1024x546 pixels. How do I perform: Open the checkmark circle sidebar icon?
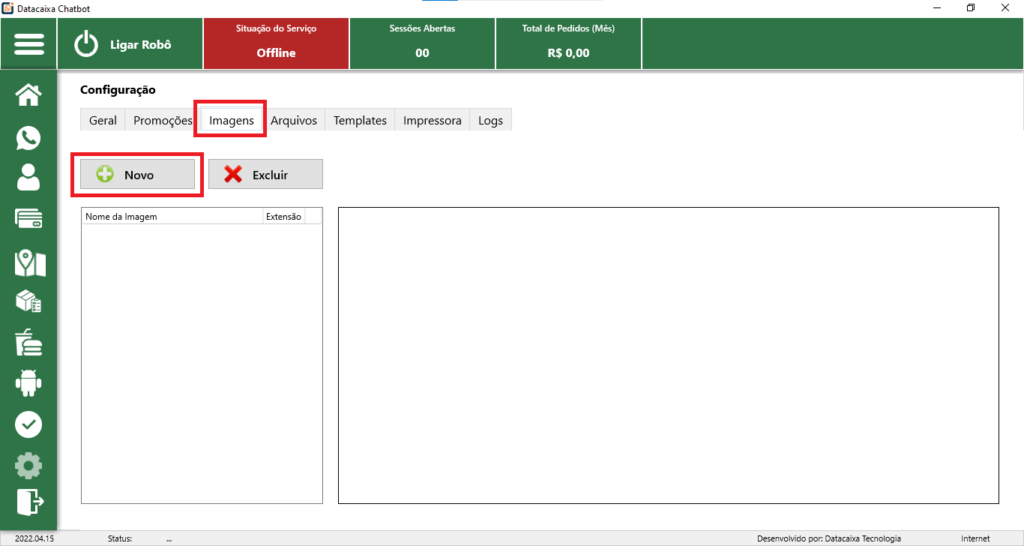point(29,424)
